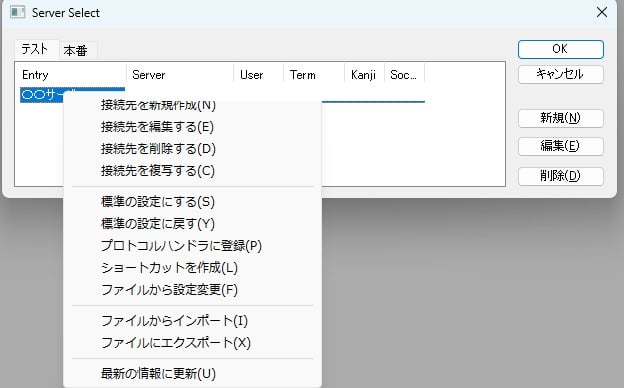
Task: Click the 削除(D) button
Action: 560,176
